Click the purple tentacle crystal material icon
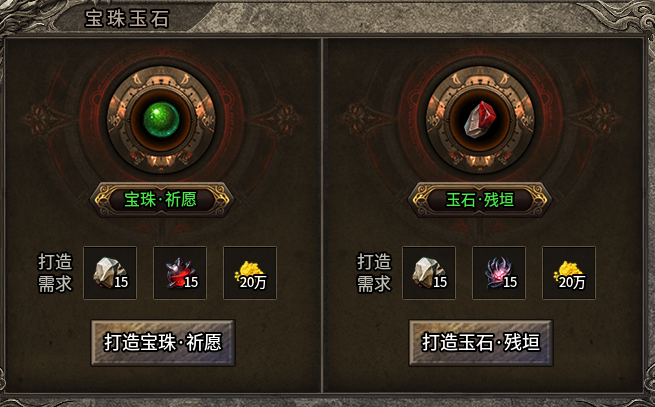 tap(499, 273)
